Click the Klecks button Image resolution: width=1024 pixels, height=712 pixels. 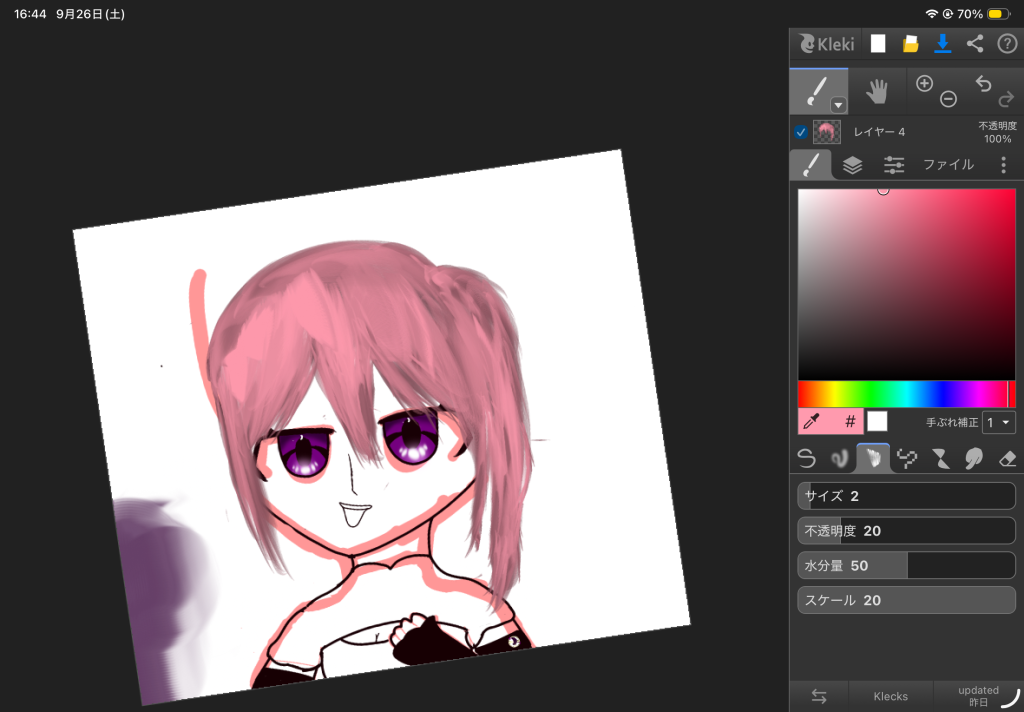(891, 696)
